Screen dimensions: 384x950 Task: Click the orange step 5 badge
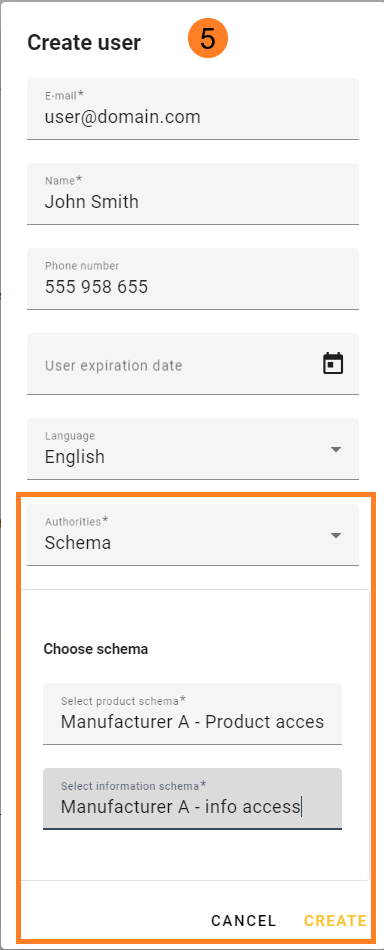pos(208,39)
